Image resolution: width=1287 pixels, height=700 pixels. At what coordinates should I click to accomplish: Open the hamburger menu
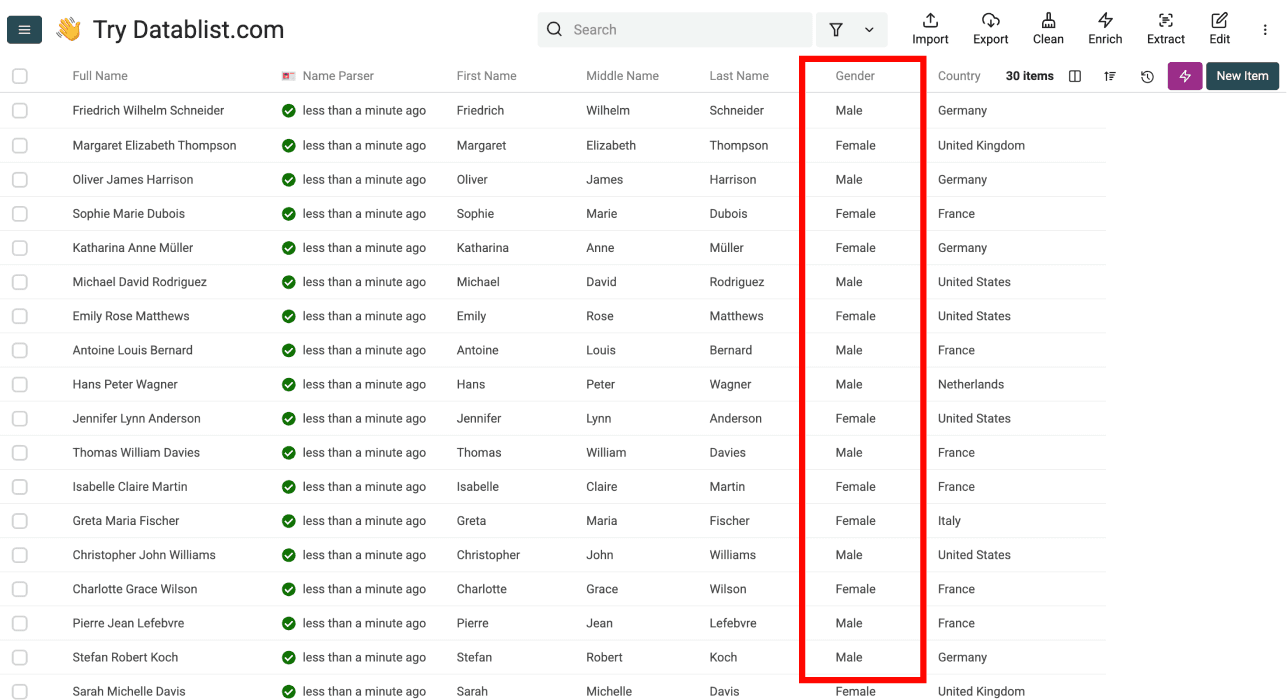(24, 29)
